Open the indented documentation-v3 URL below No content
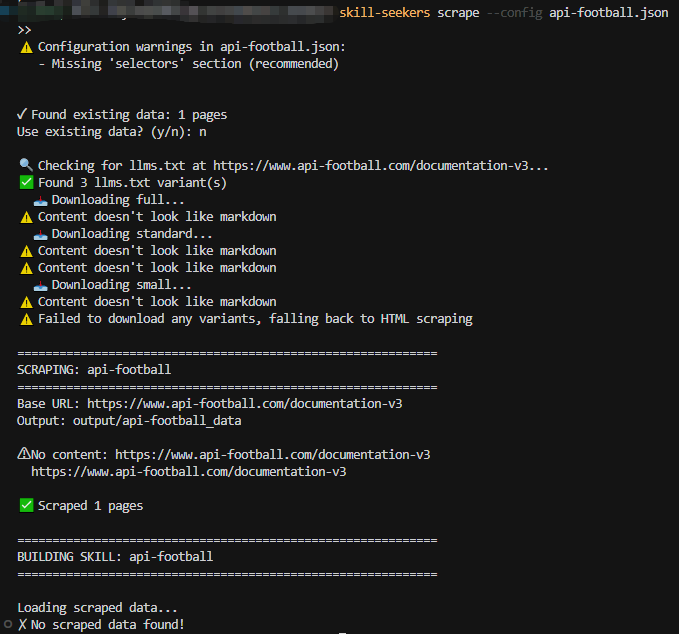 pos(189,471)
